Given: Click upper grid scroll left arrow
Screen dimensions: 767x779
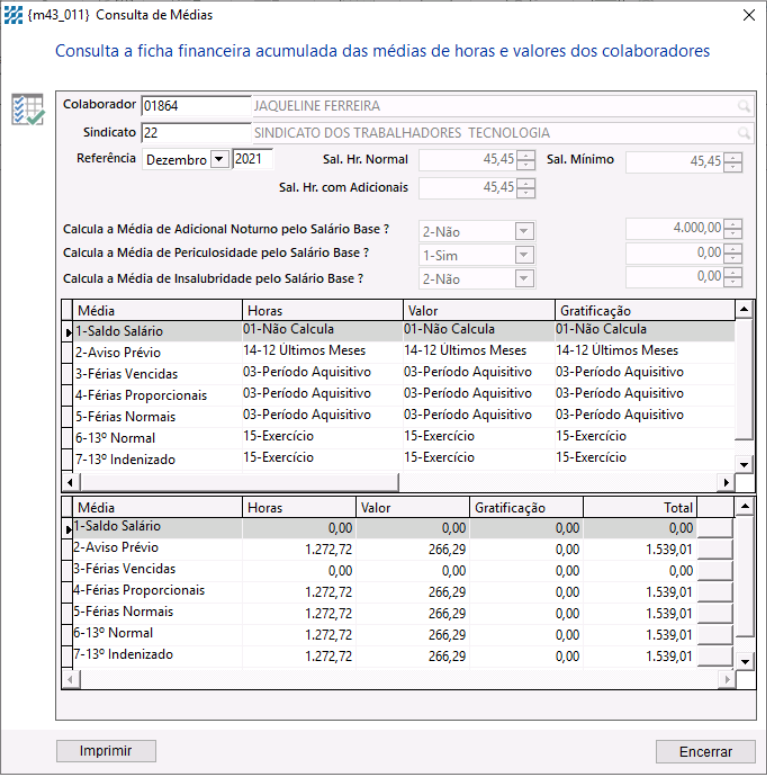Looking at the screenshot, I should [x=70, y=482].
